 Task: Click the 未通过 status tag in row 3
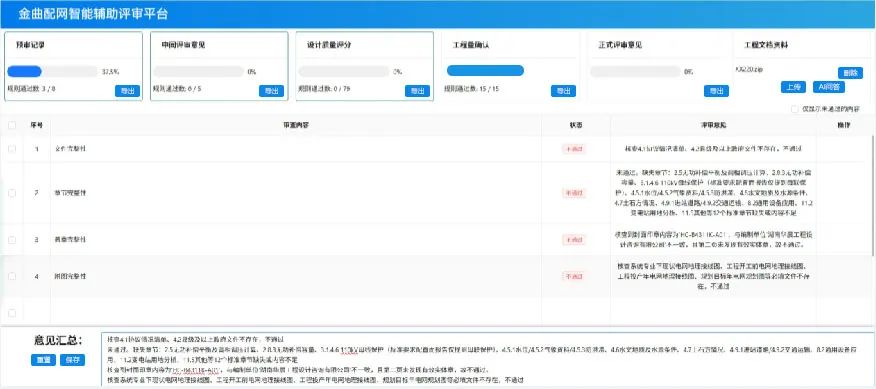coord(574,240)
